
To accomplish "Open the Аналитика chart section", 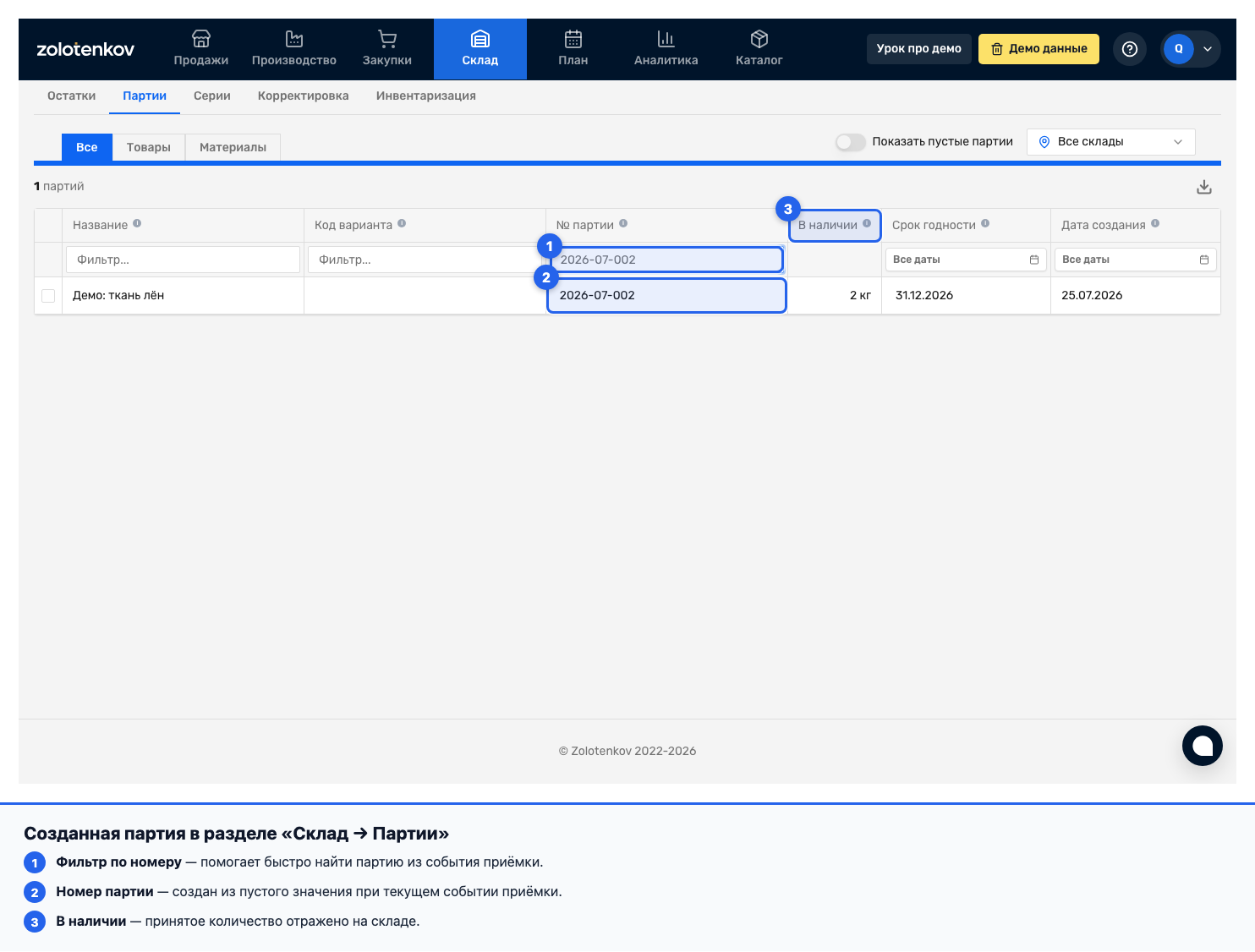I will [x=666, y=49].
